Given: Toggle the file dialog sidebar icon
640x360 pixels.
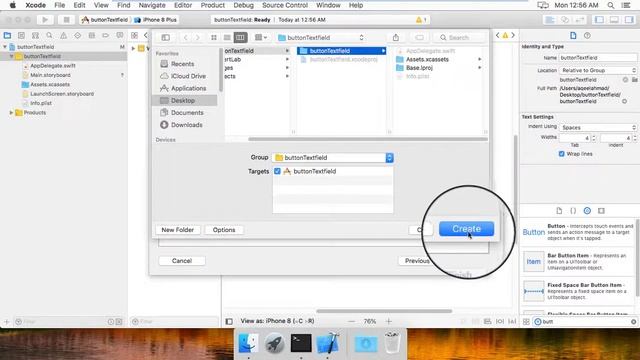Looking at the screenshot, I should click(x=165, y=38).
